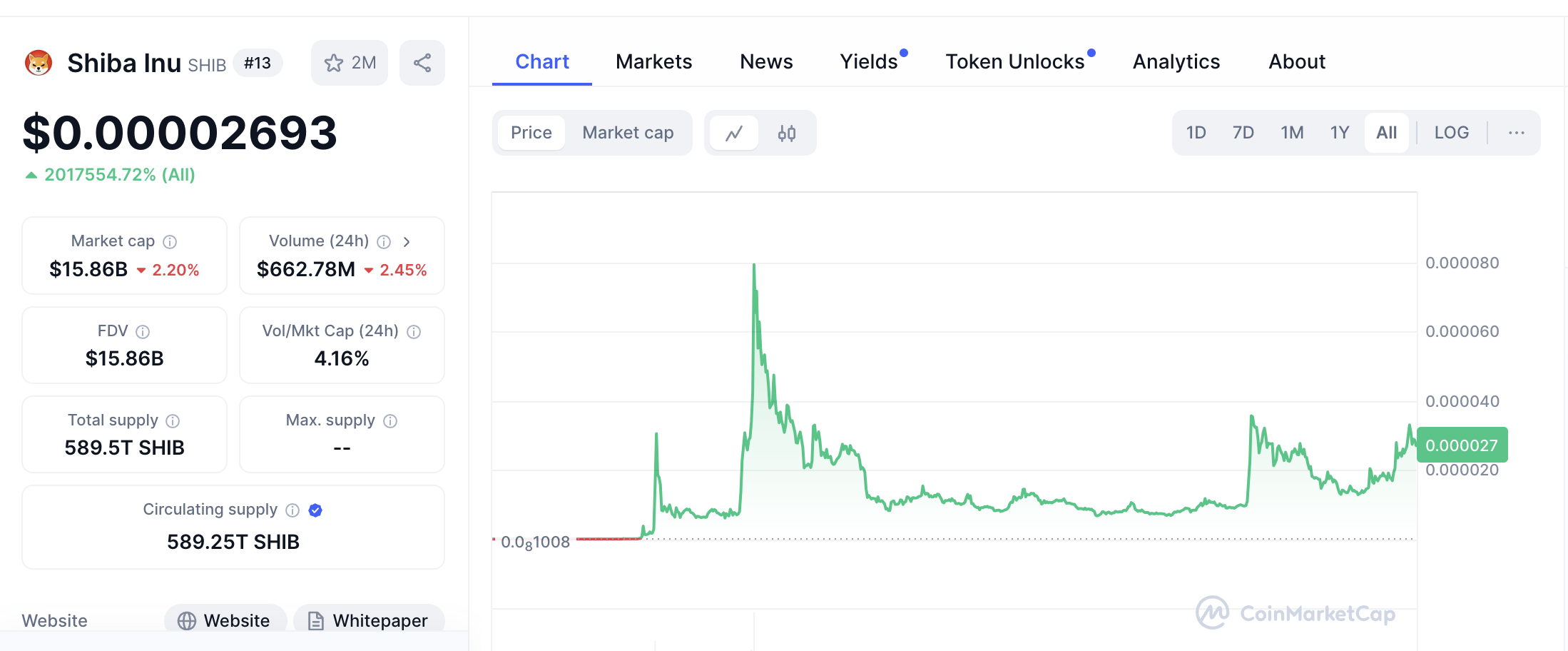The width and height of the screenshot is (1568, 651).
Task: Click the $662.78M volume value
Action: tap(306, 269)
